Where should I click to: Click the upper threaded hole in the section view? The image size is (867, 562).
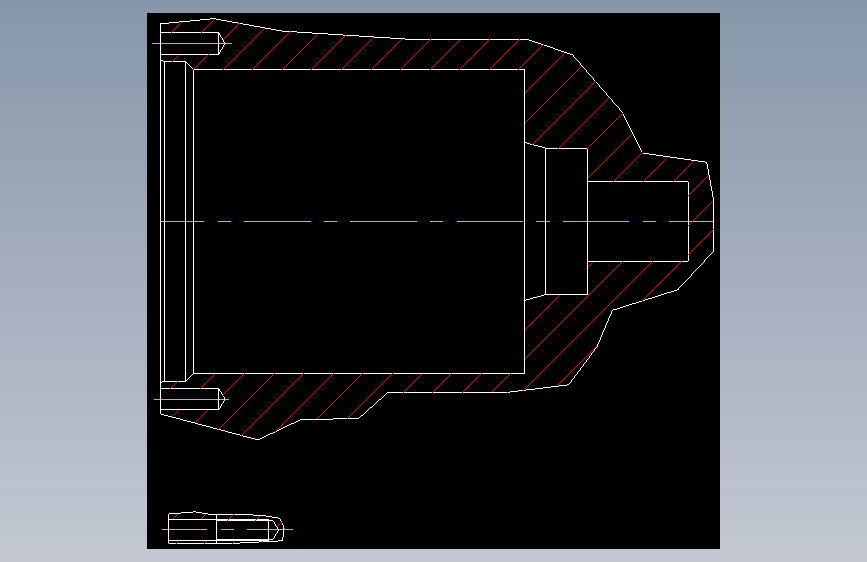tap(192, 43)
